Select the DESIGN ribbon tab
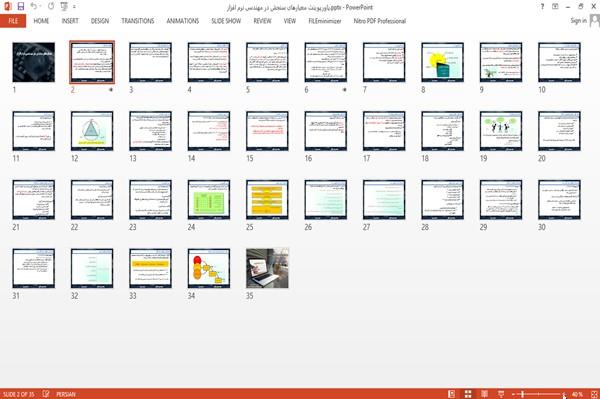Viewport: 600px width, 399px height. tap(100, 21)
